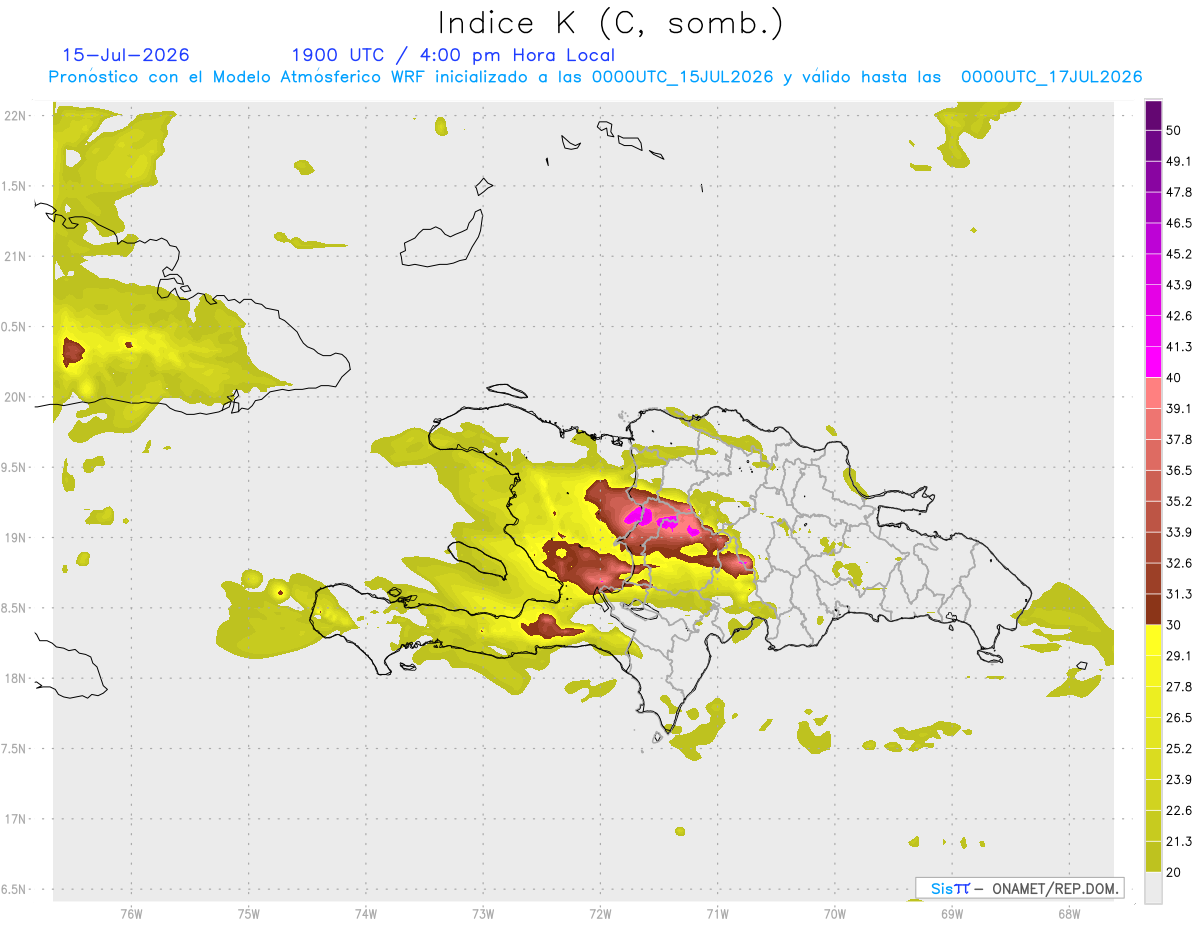Image resolution: width=1200 pixels, height=927 pixels.
Task: Pick the purple legend swatch between 46.5 and 47.8
Action: (1154, 208)
